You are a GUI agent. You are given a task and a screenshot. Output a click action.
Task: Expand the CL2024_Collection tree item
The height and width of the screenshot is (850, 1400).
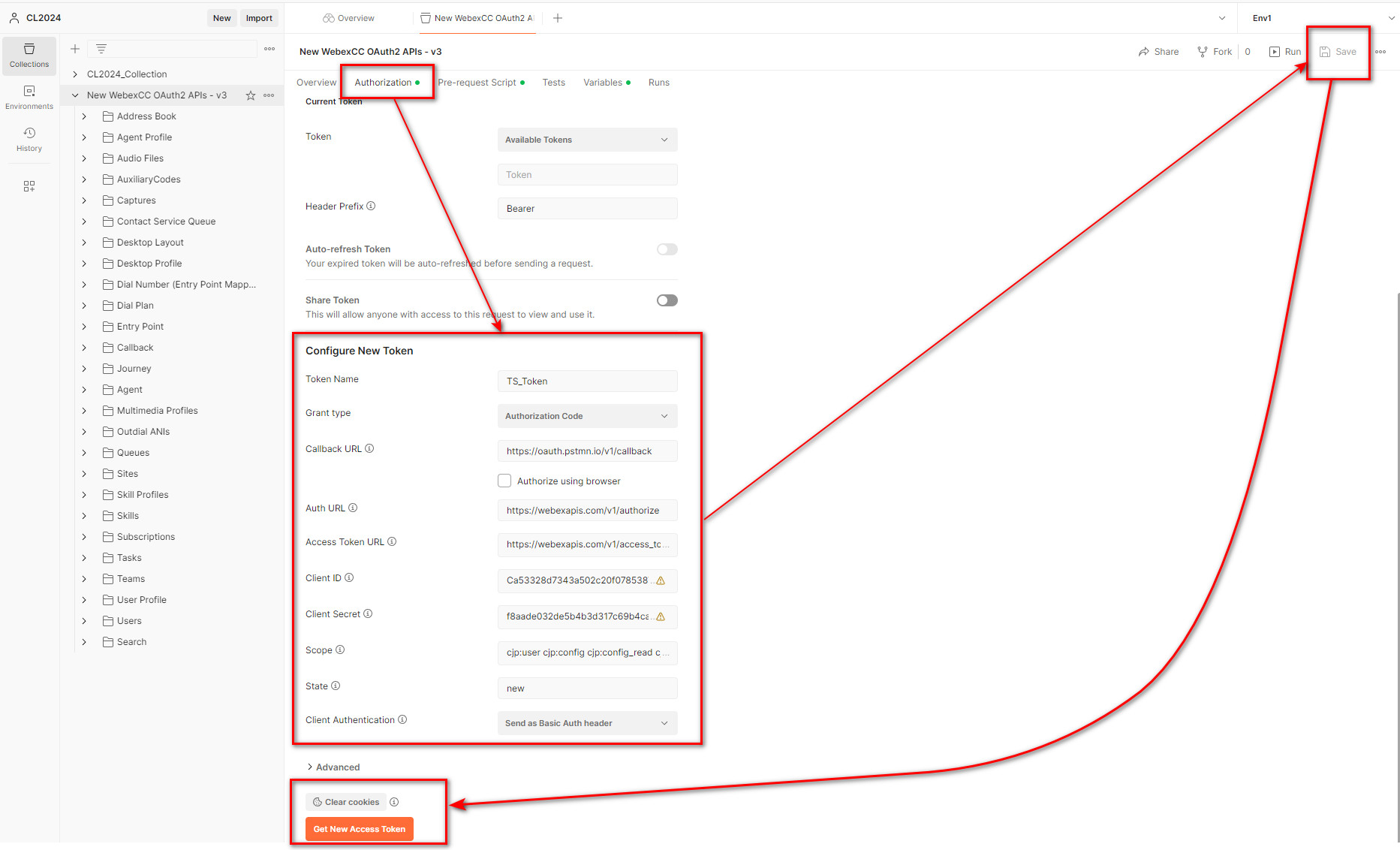pyautogui.click(x=75, y=74)
